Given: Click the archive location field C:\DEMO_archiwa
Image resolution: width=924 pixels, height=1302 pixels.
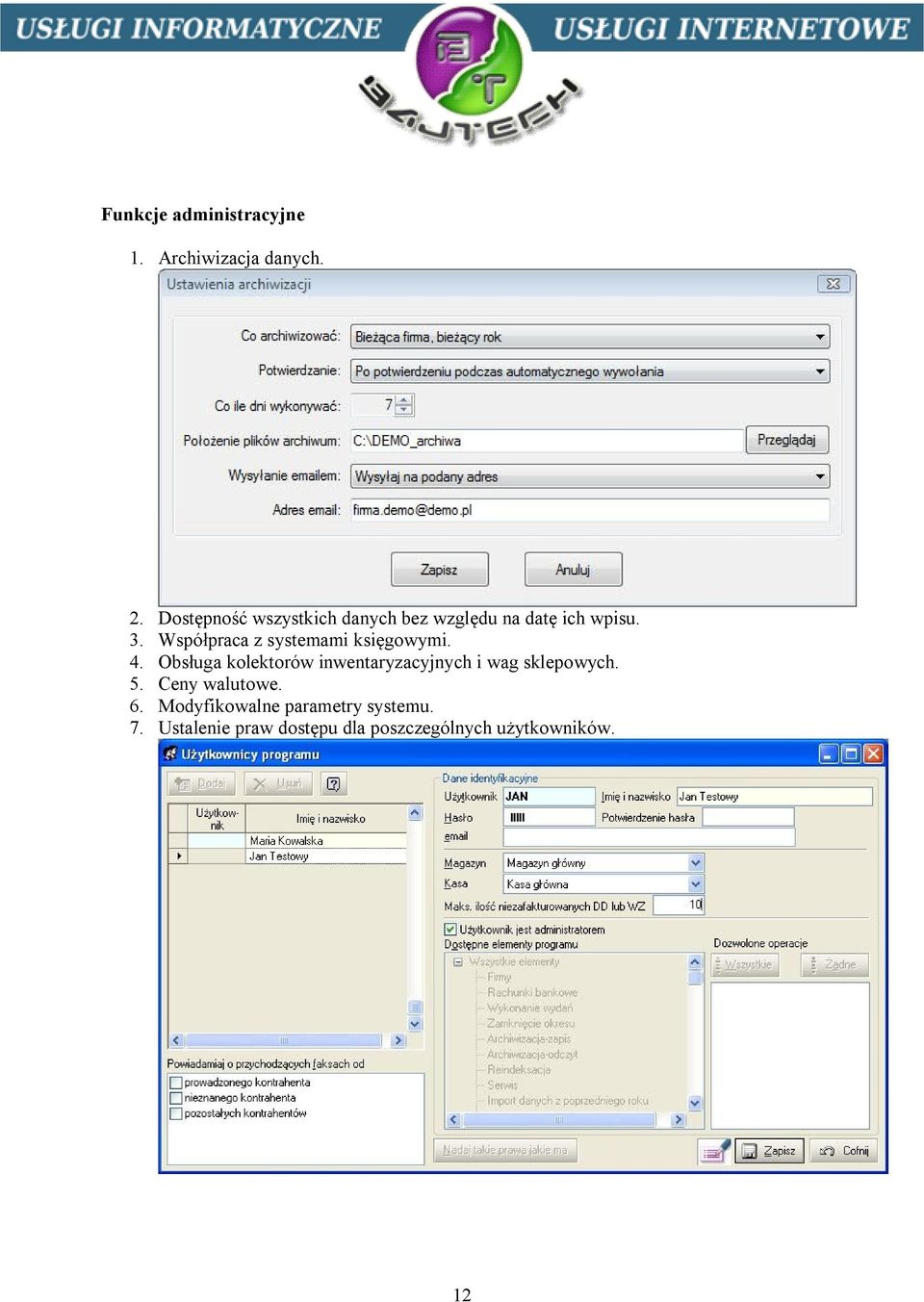Looking at the screenshot, I should pyautogui.click(x=547, y=441).
